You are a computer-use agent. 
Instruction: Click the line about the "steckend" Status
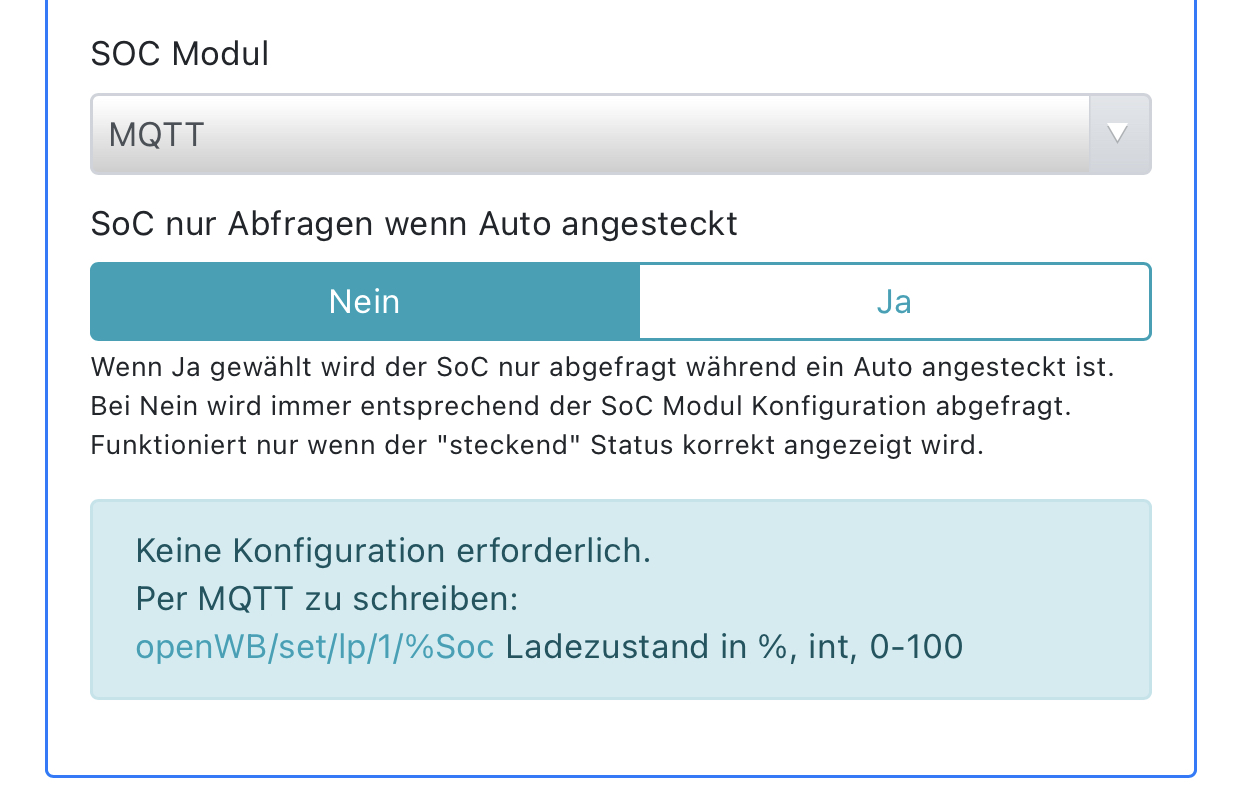click(537, 445)
